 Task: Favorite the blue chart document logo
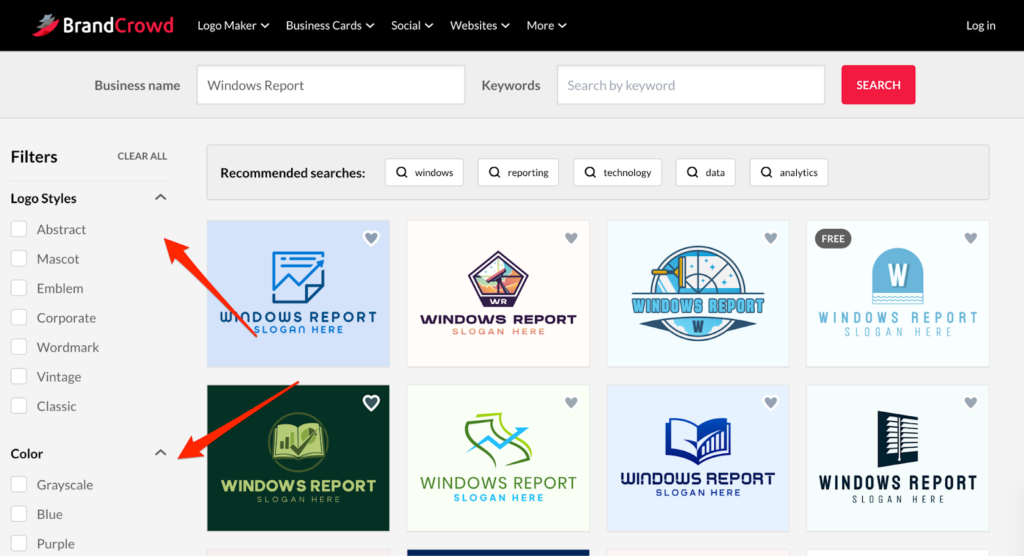[371, 238]
